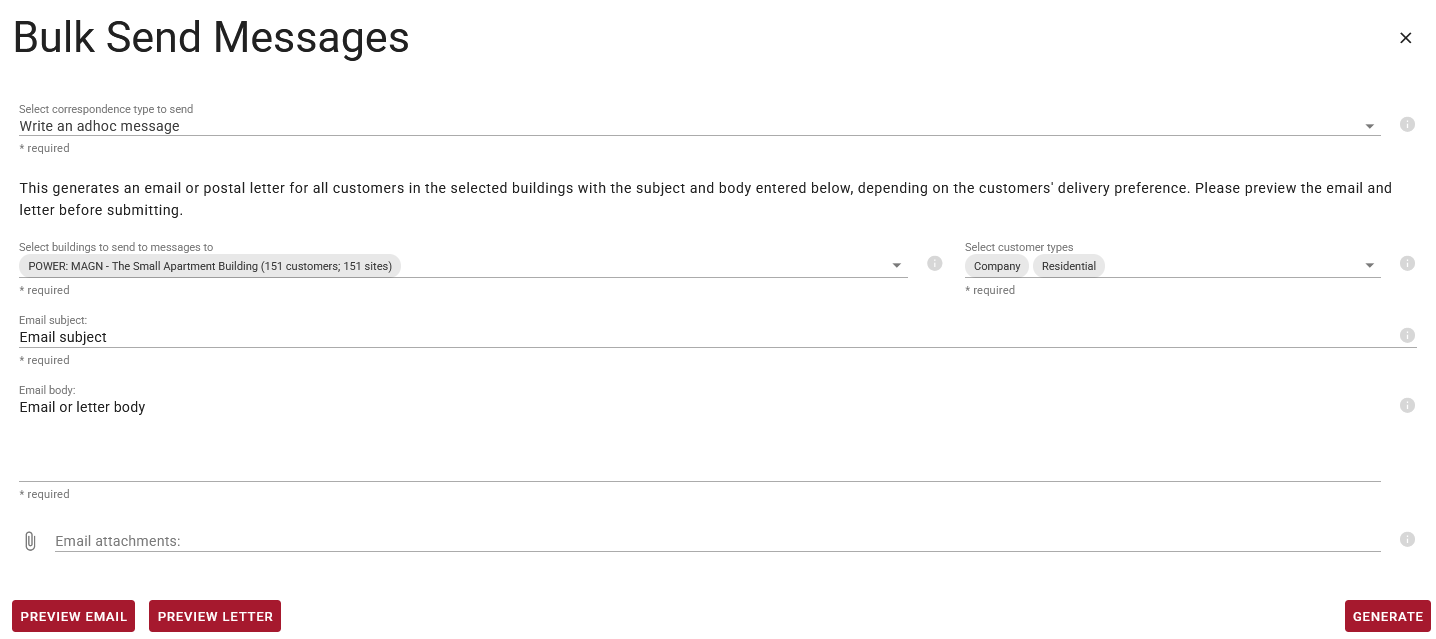Open the correspondence type dropdown
Image resolution: width=1436 pixels, height=639 pixels.
pyautogui.click(x=1369, y=127)
